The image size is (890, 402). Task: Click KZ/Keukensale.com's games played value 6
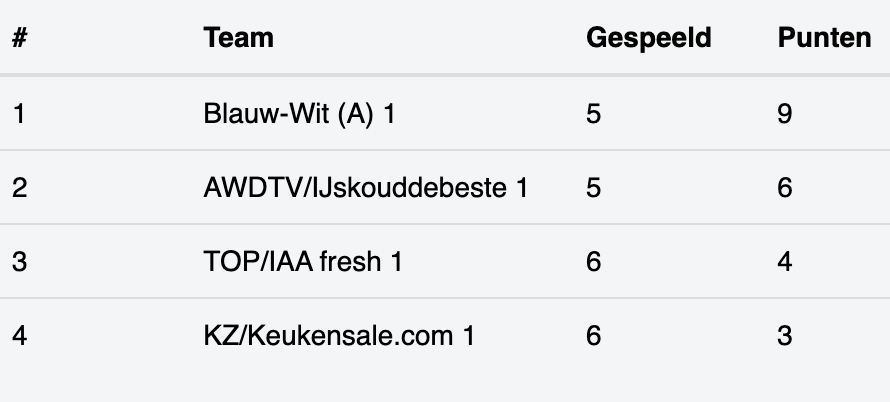click(x=593, y=335)
